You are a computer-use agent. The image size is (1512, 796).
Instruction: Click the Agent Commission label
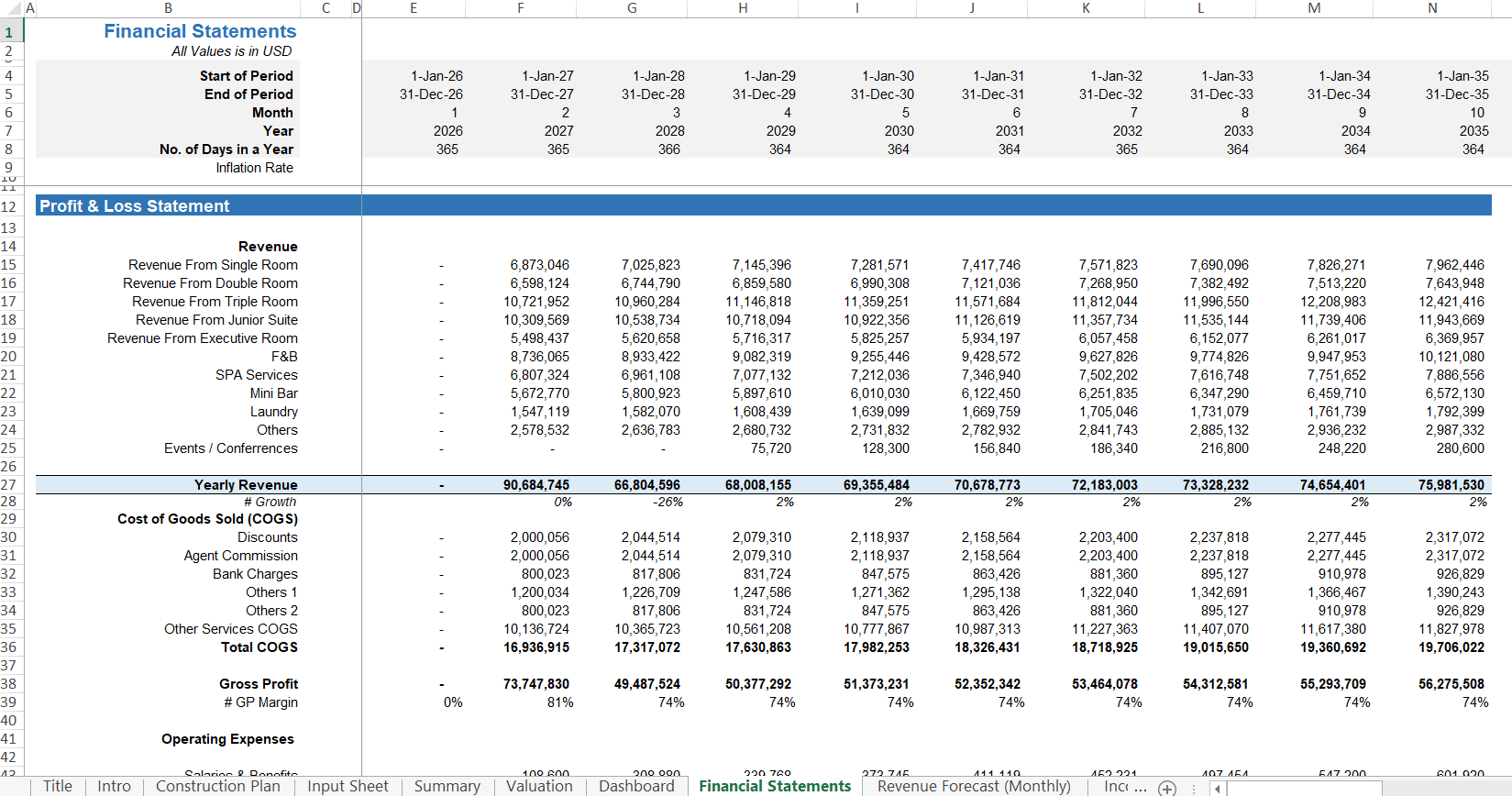240,556
